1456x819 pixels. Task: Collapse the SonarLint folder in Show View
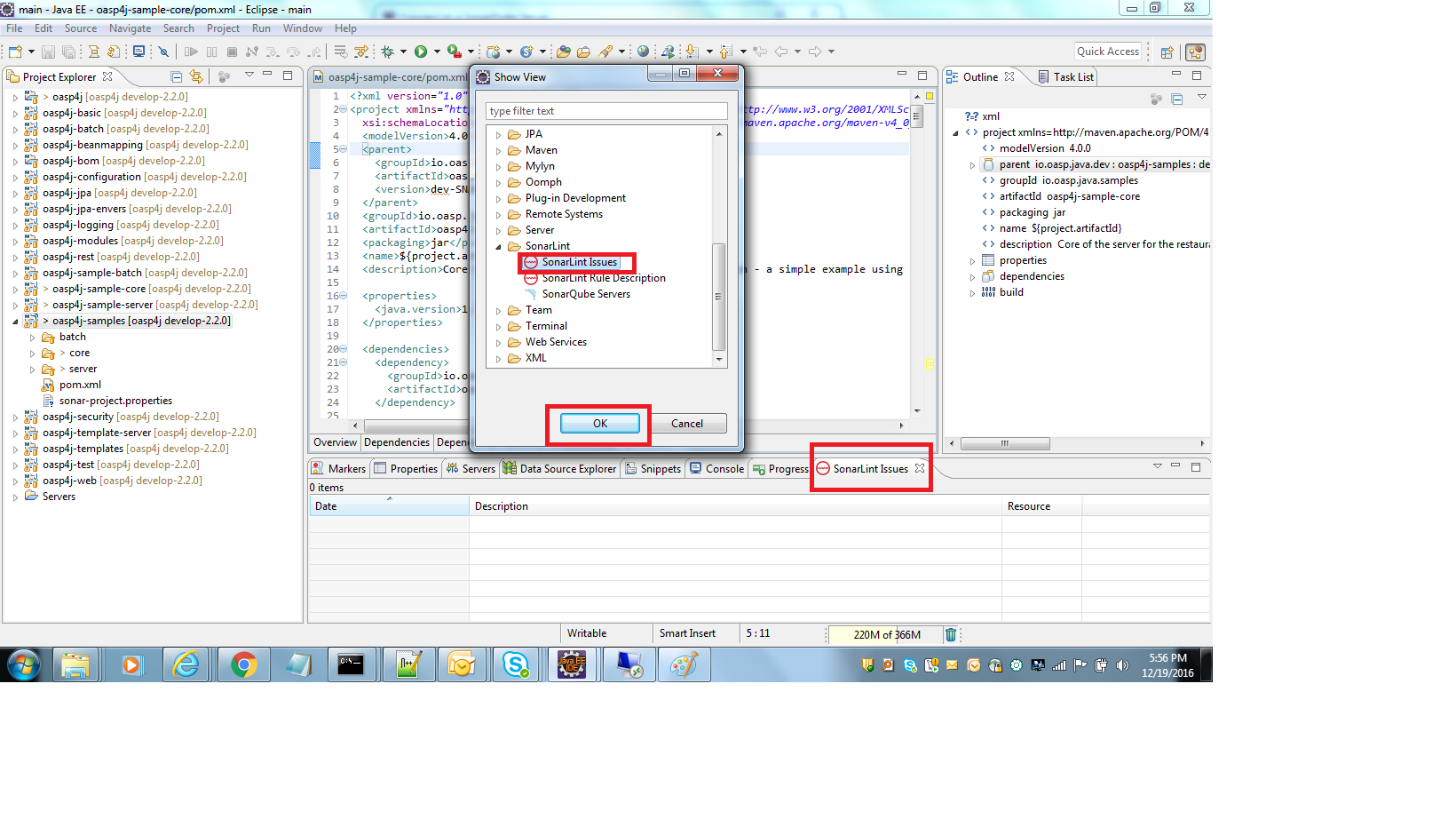click(x=498, y=247)
